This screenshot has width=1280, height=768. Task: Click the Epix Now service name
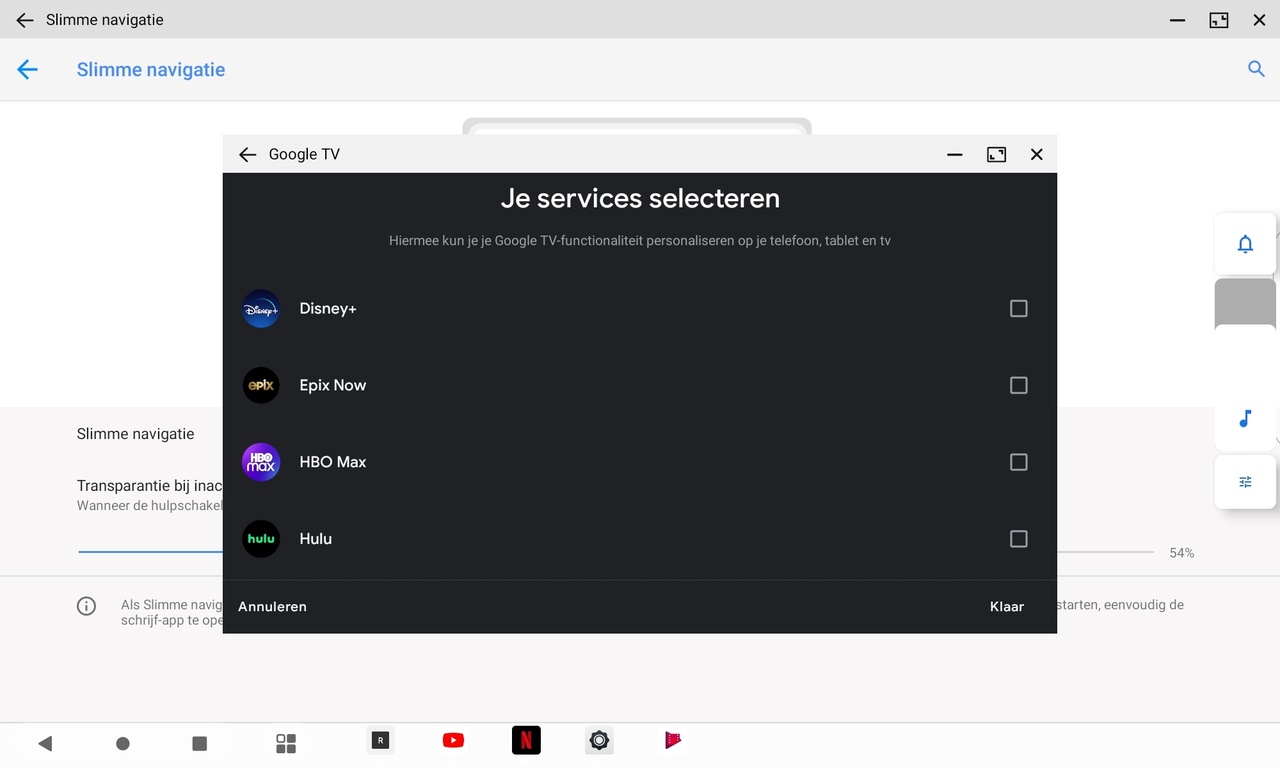(x=333, y=385)
